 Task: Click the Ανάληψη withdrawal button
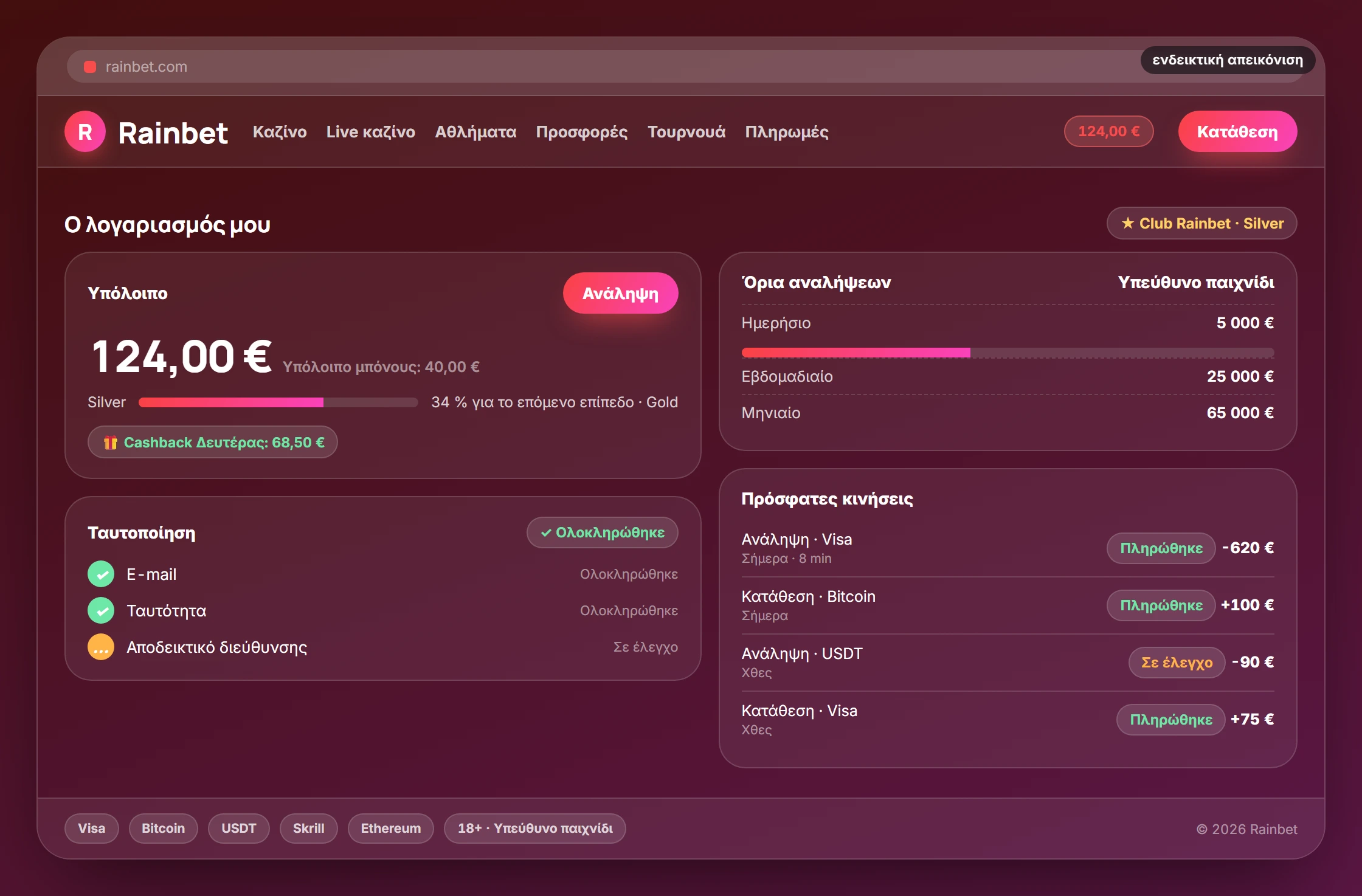(x=620, y=293)
